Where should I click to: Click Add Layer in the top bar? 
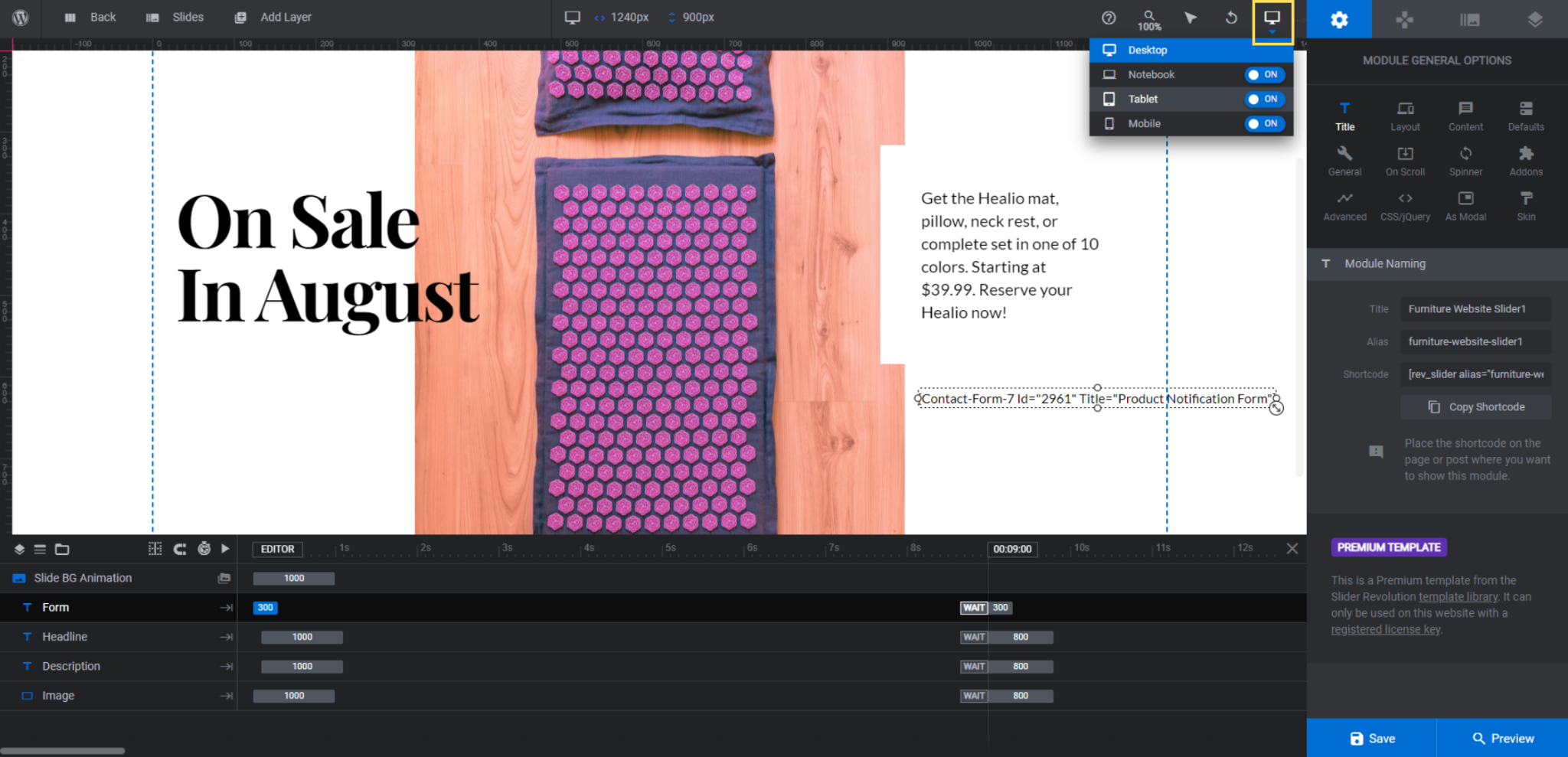click(x=273, y=18)
